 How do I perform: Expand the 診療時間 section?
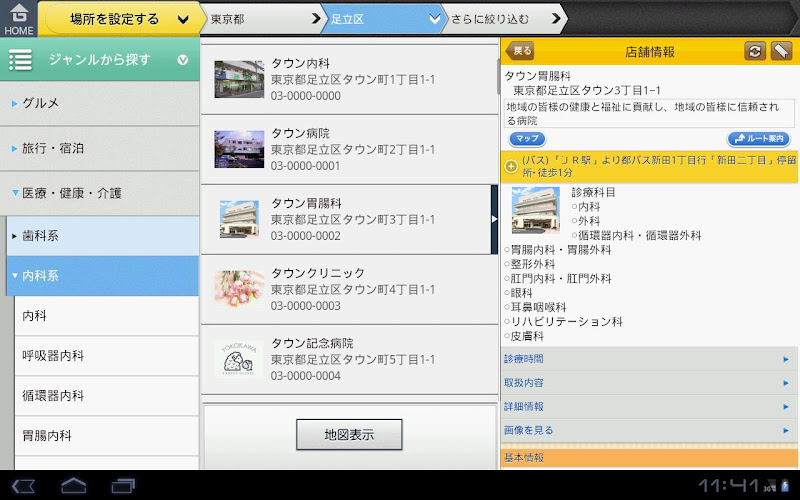click(649, 359)
